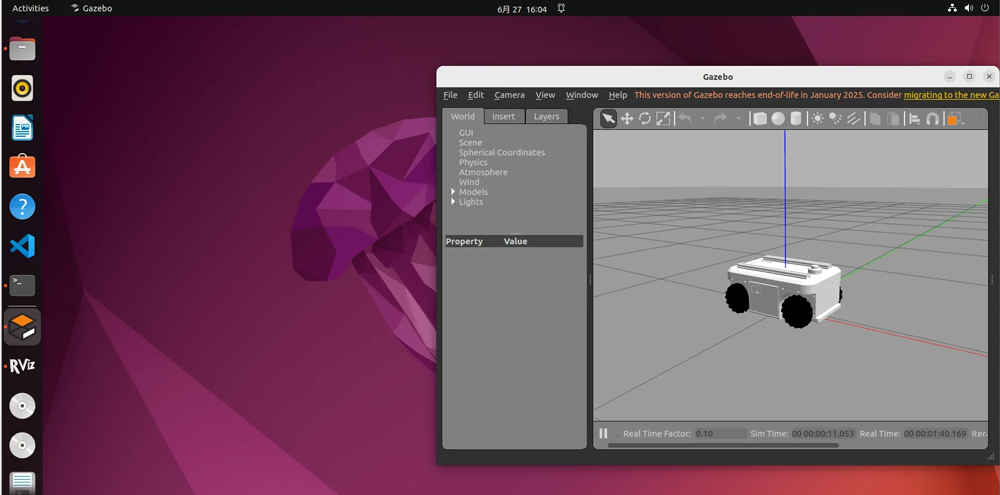Image resolution: width=1000 pixels, height=495 pixels.
Task: Click the Value column header
Action: point(515,241)
